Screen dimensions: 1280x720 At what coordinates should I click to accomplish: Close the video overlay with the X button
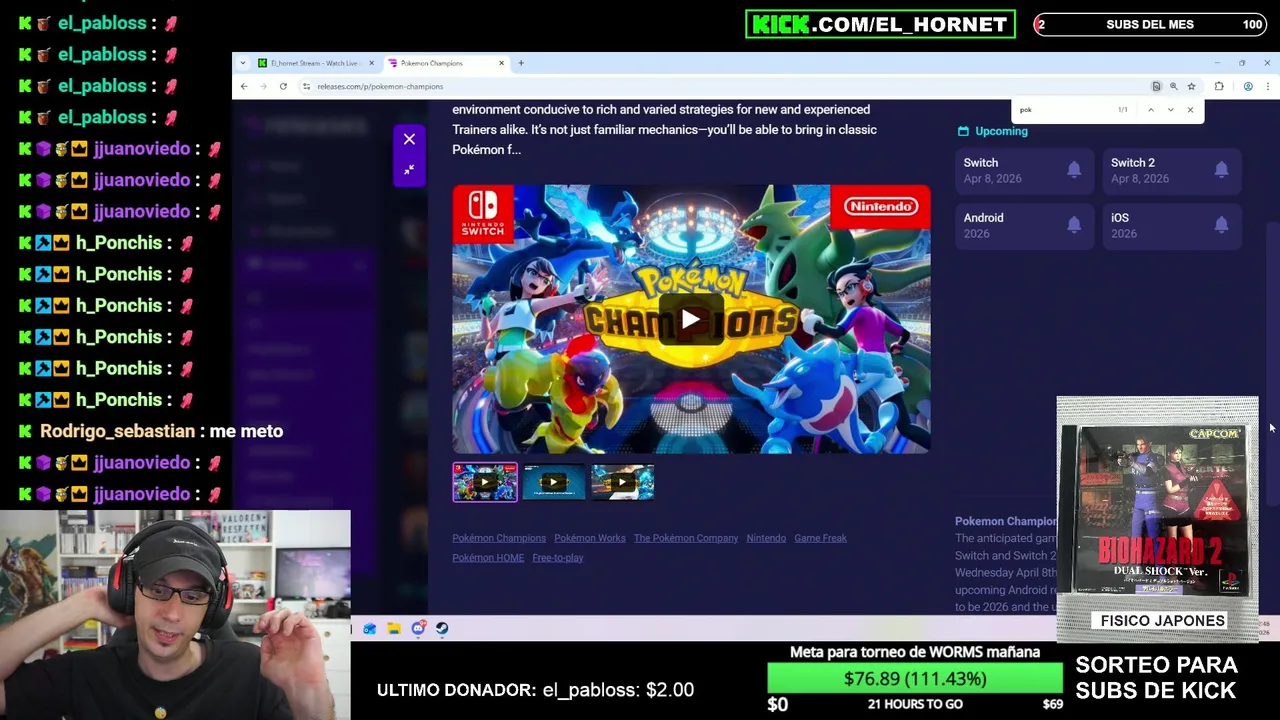pos(409,140)
